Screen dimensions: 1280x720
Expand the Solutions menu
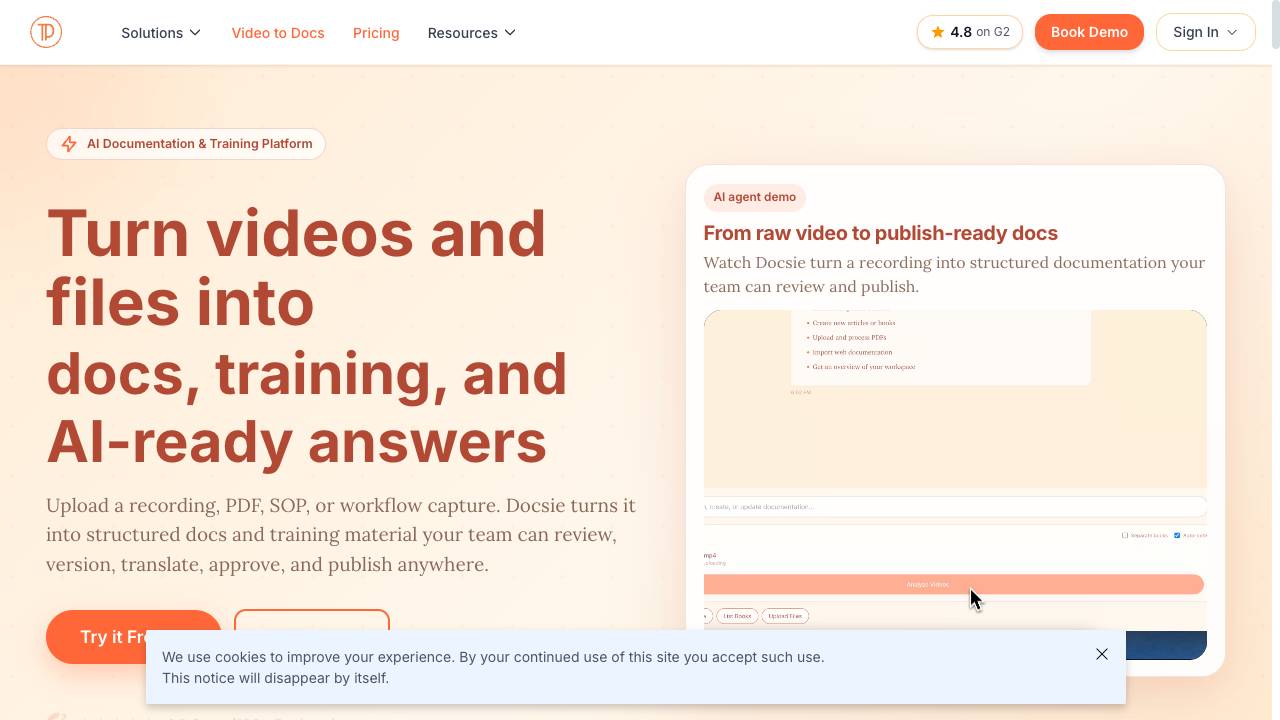(x=161, y=33)
